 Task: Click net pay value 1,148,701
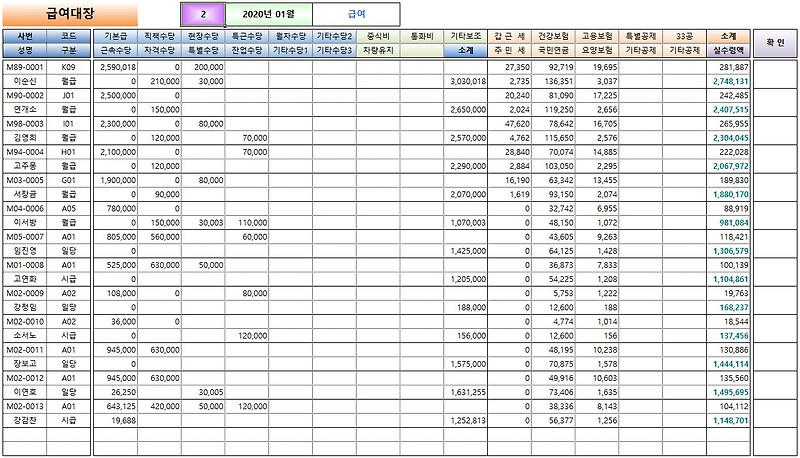pos(728,421)
